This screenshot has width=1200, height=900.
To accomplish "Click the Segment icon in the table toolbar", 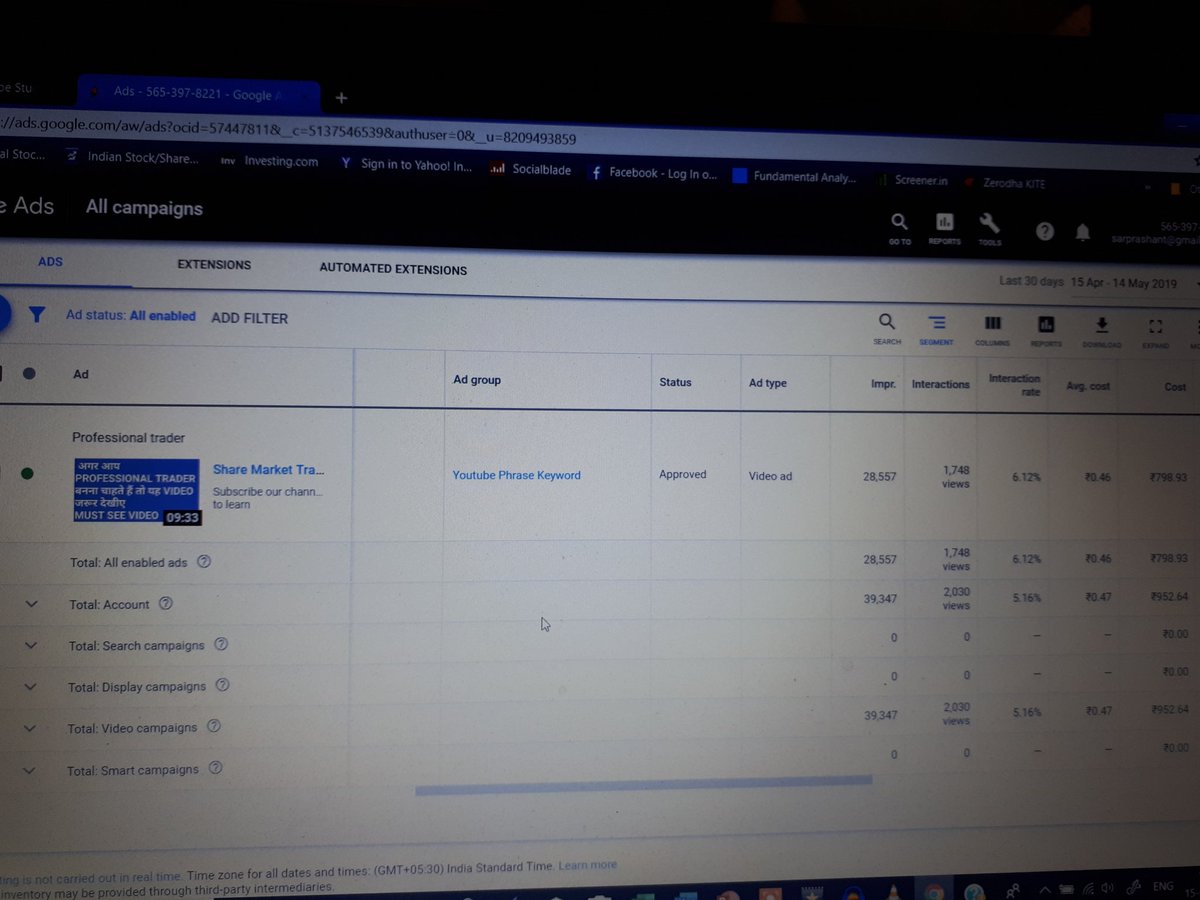I will pyautogui.click(x=936, y=324).
